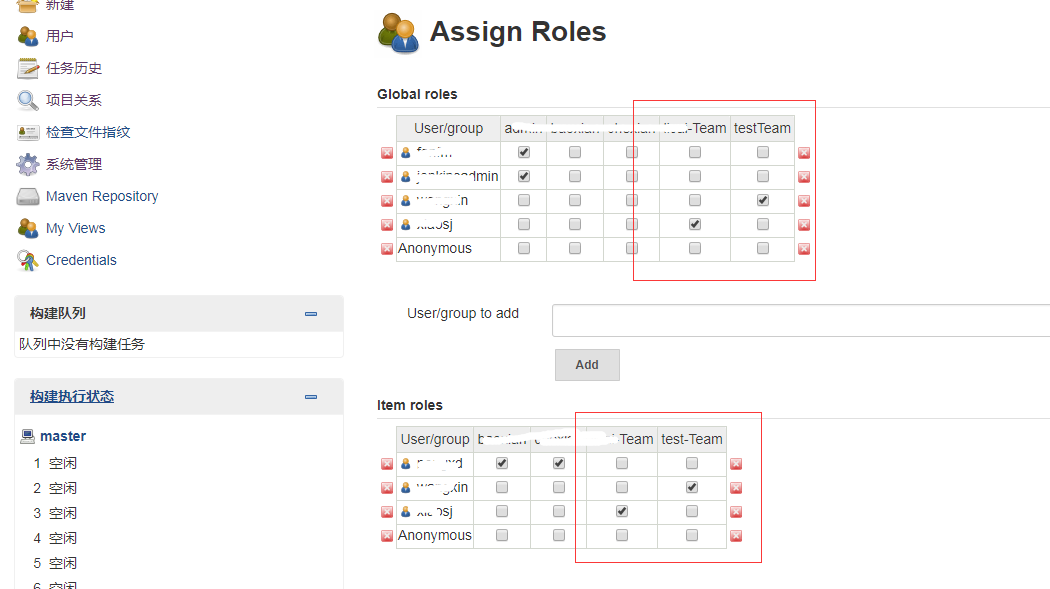Open the 检查文件指纹 fingerprint icon
This screenshot has width=1050, height=589.
click(27, 133)
